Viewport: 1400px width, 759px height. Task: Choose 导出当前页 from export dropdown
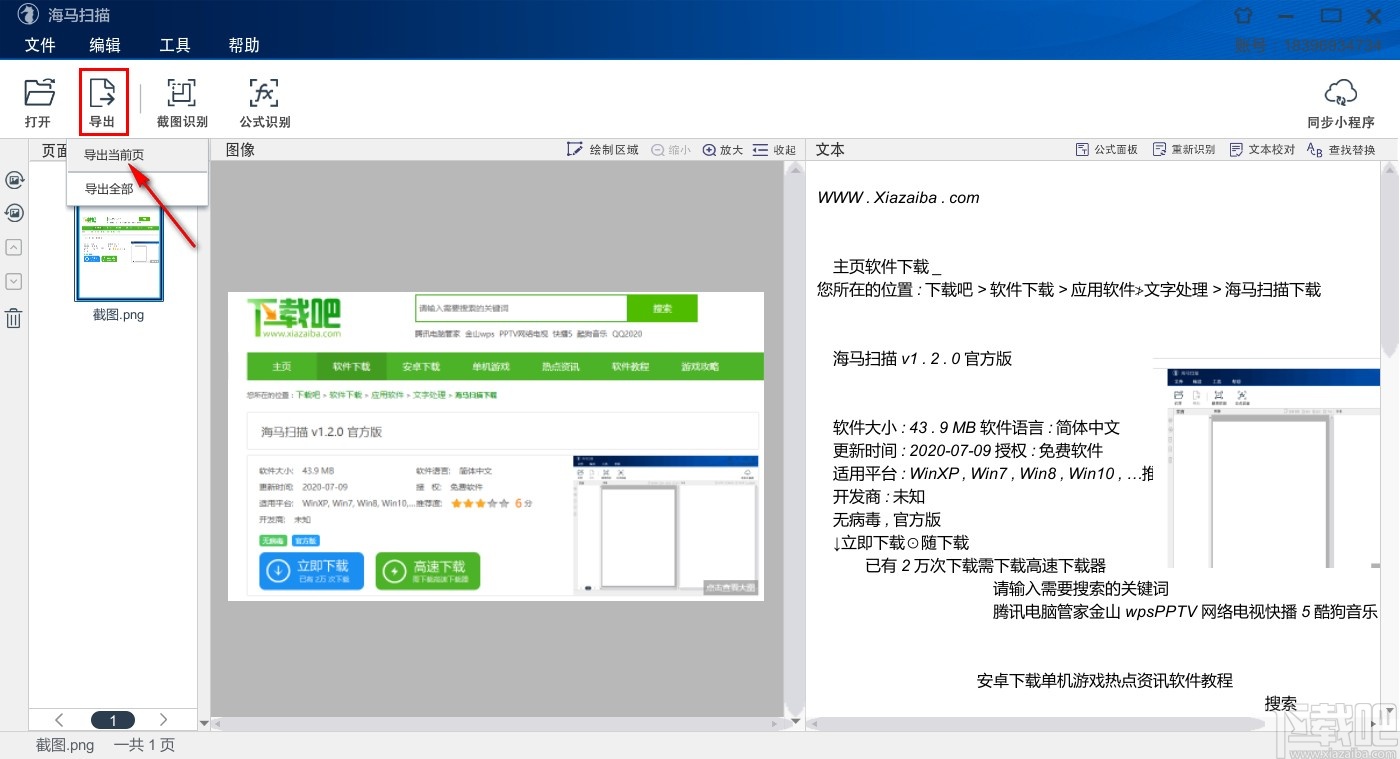pos(137,155)
